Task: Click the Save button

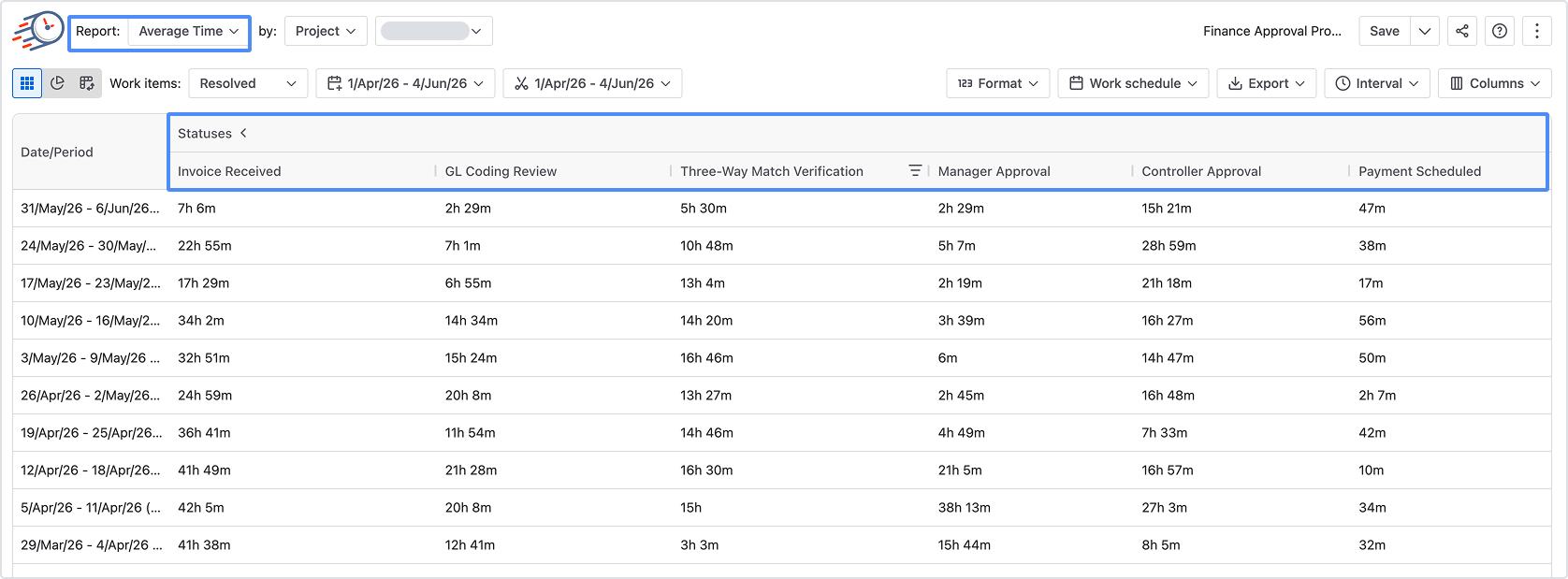Action: (1385, 31)
